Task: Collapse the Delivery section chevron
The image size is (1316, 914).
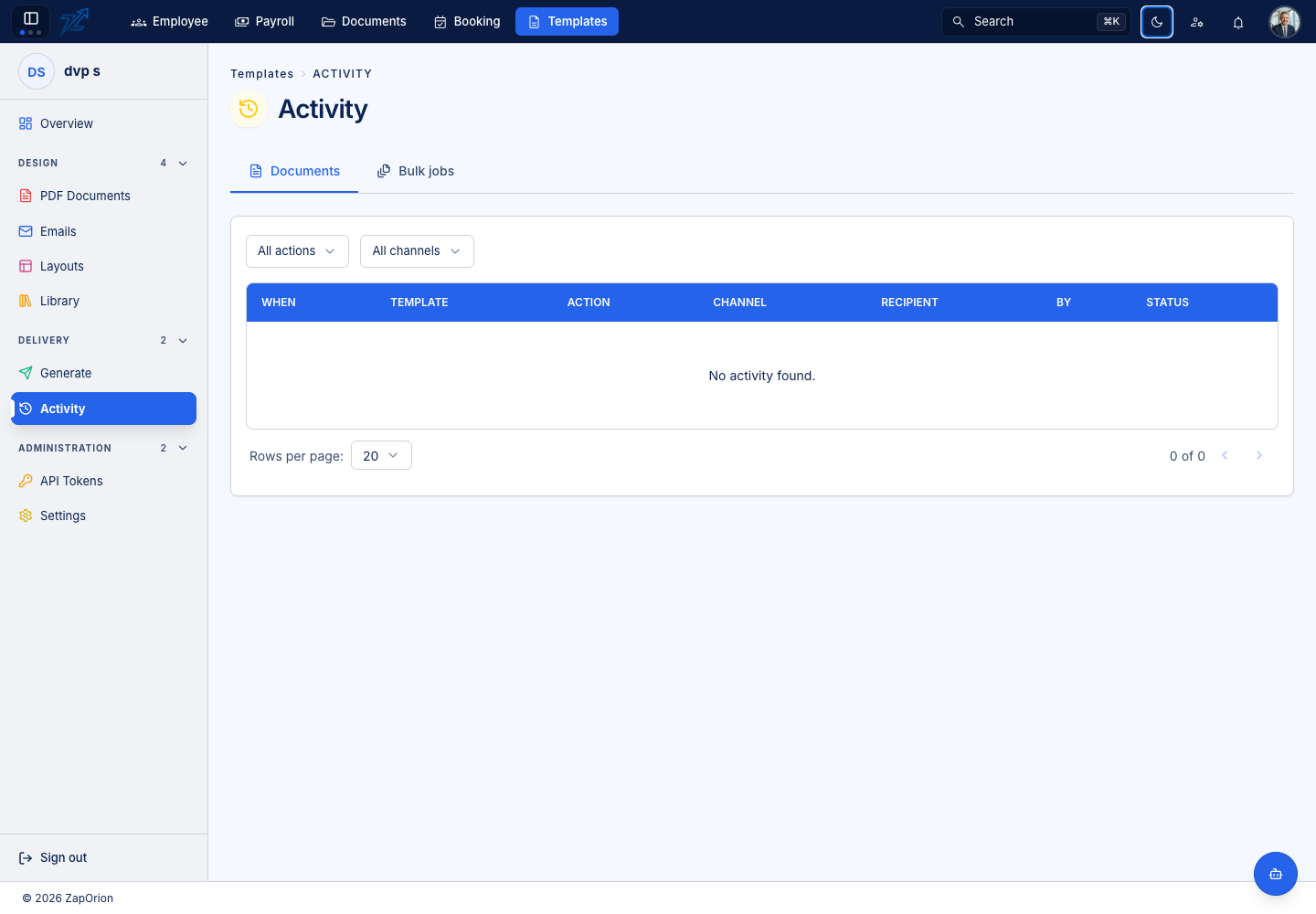Action: [x=183, y=340]
